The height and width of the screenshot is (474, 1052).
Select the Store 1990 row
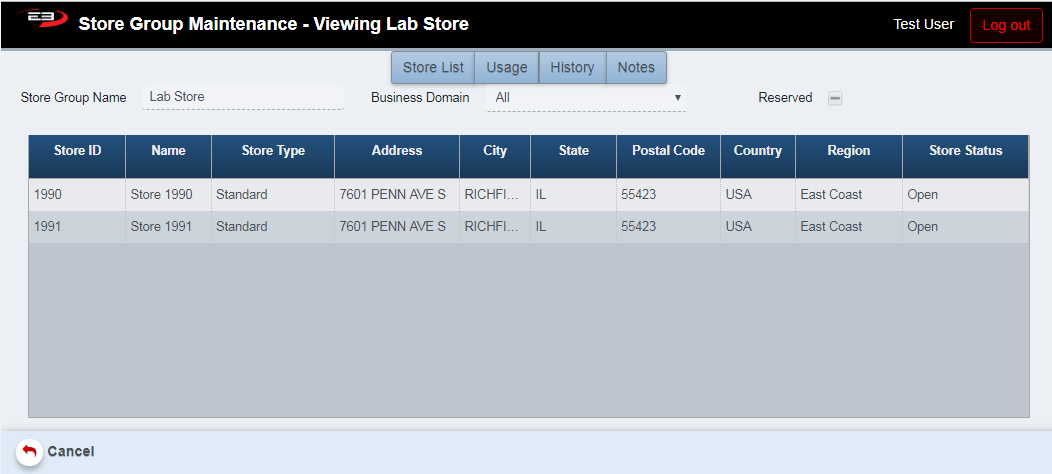tap(161, 195)
